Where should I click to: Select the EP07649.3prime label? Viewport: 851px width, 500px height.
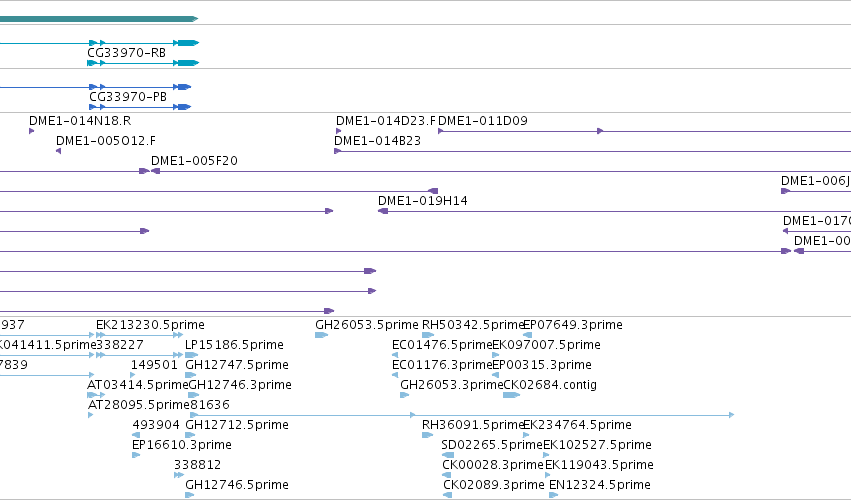click(573, 325)
